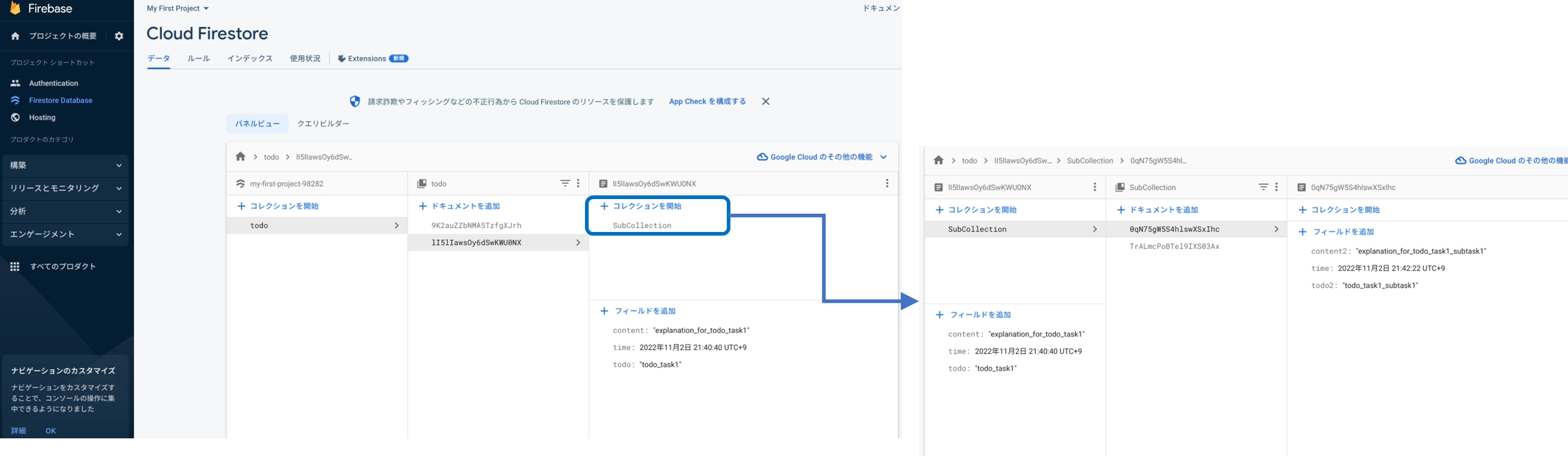Open Firestore Database in the sidebar

point(60,100)
